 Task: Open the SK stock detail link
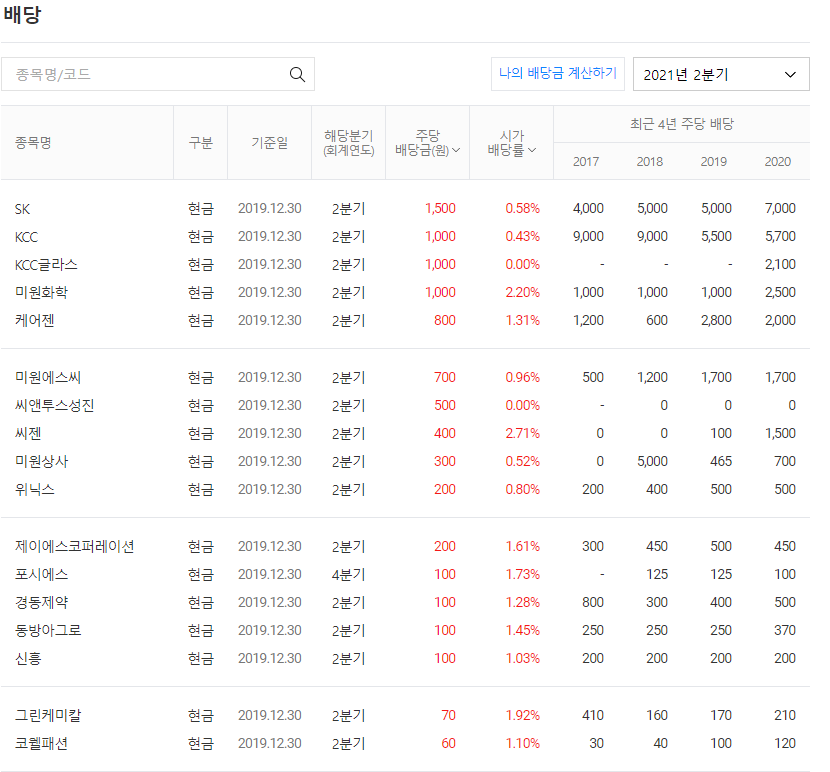[x=22, y=209]
